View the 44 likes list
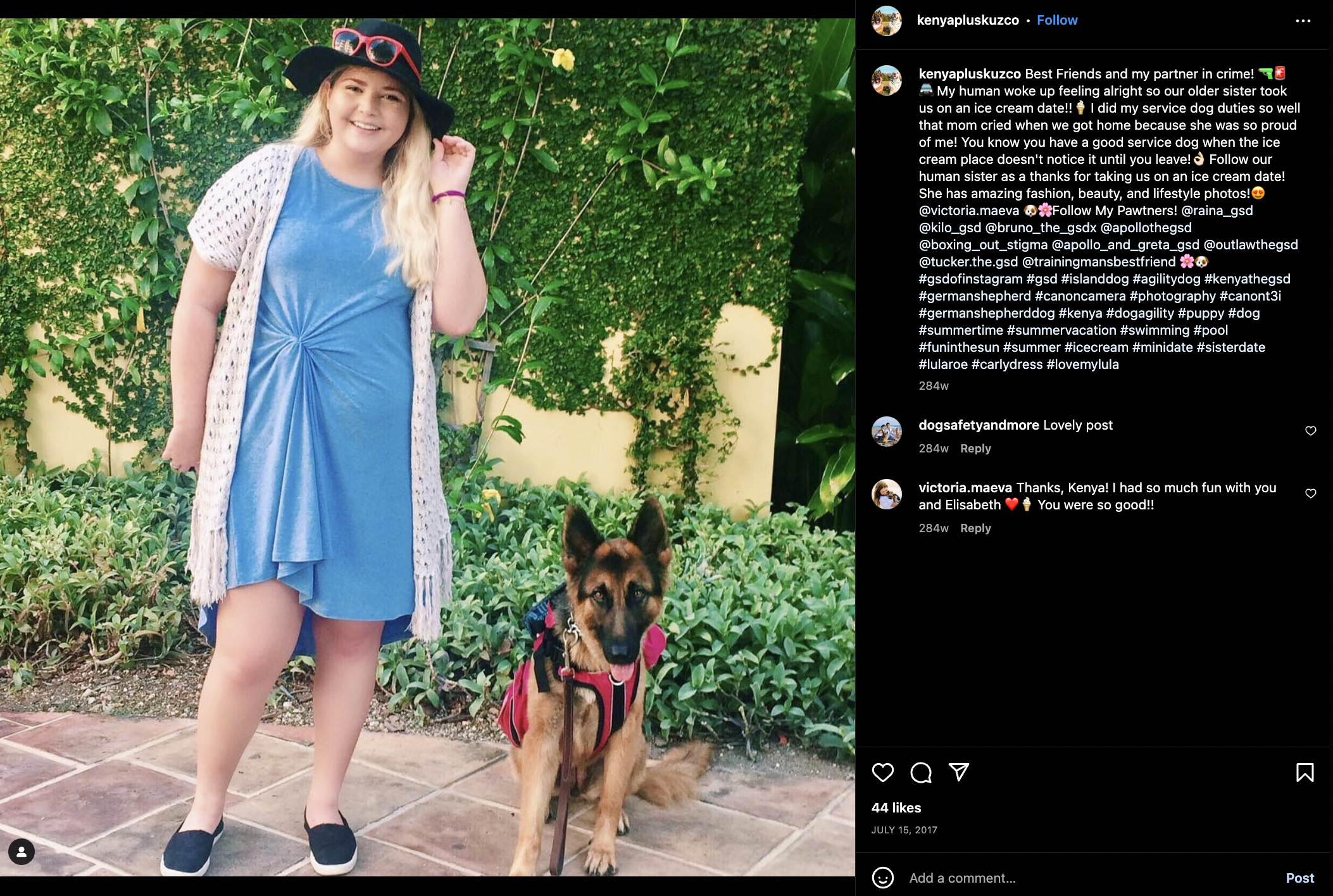This screenshot has height=896, width=1333. (x=896, y=808)
